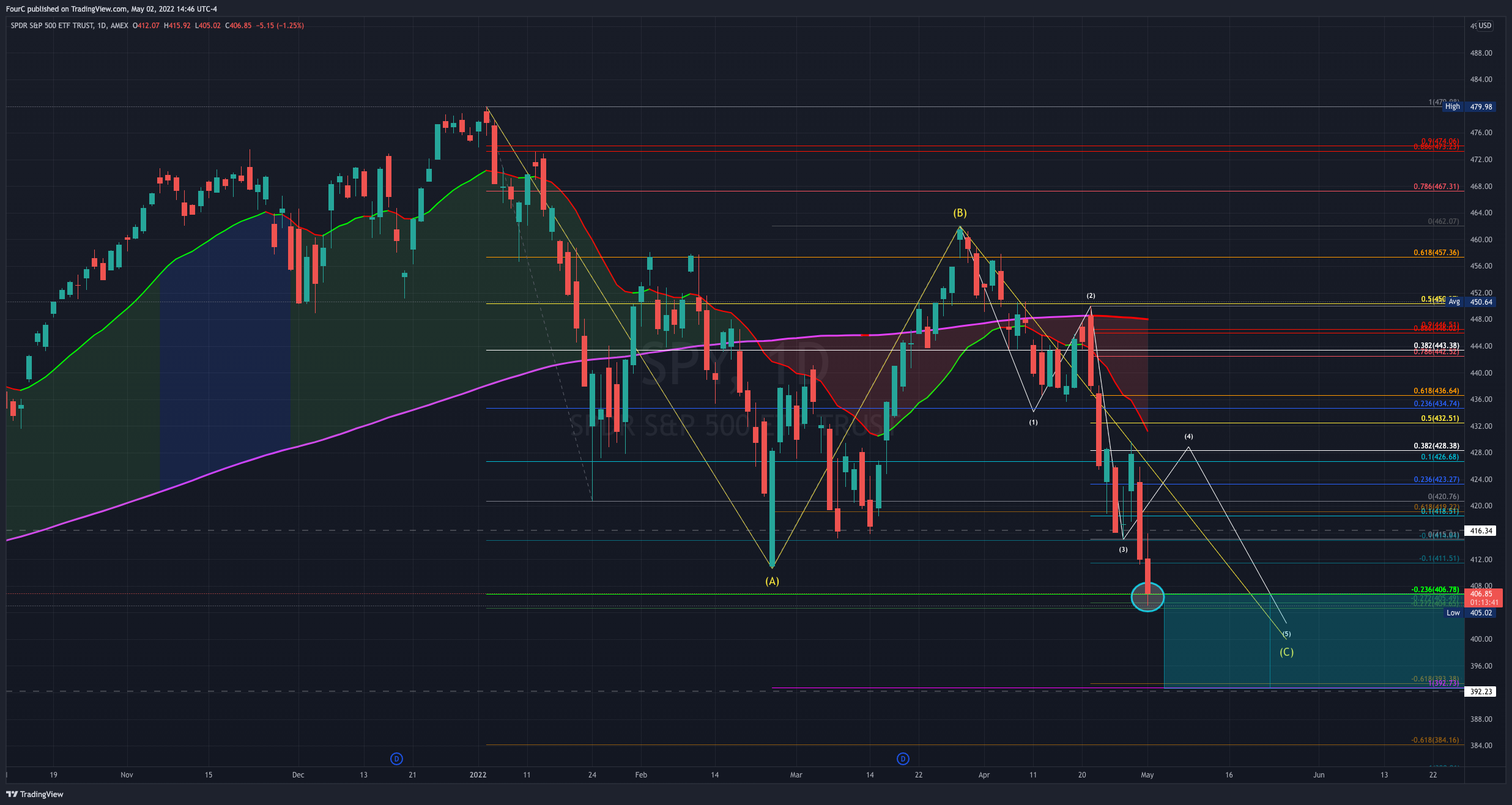Viewport: 1512px width, 805px height.
Task: Click the cyan circle highlighting the latest candle
Action: 1147,596
